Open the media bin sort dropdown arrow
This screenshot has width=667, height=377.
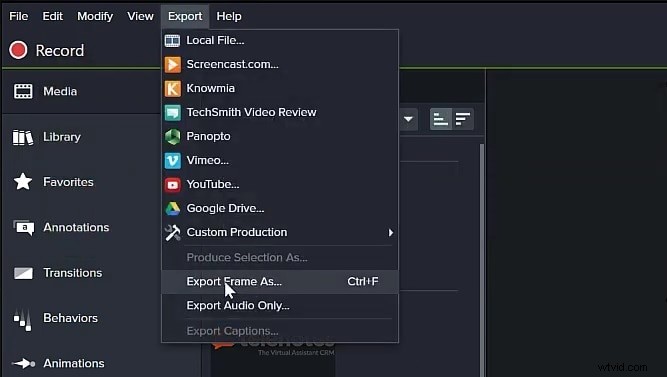(408, 119)
